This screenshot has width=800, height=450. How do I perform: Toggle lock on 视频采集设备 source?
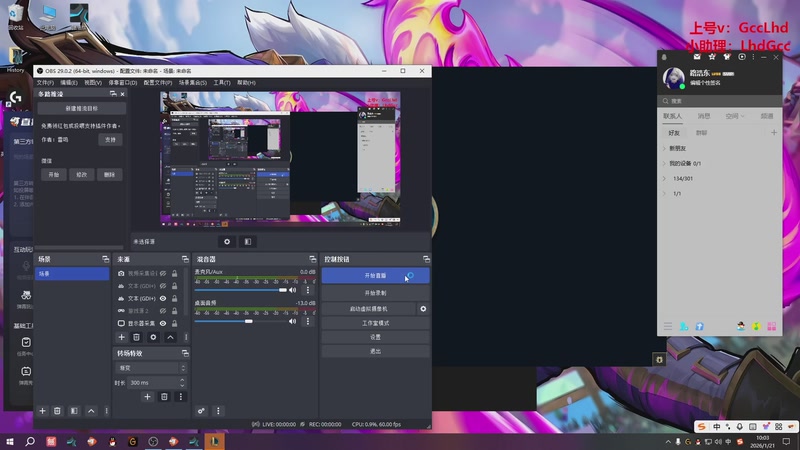174,273
